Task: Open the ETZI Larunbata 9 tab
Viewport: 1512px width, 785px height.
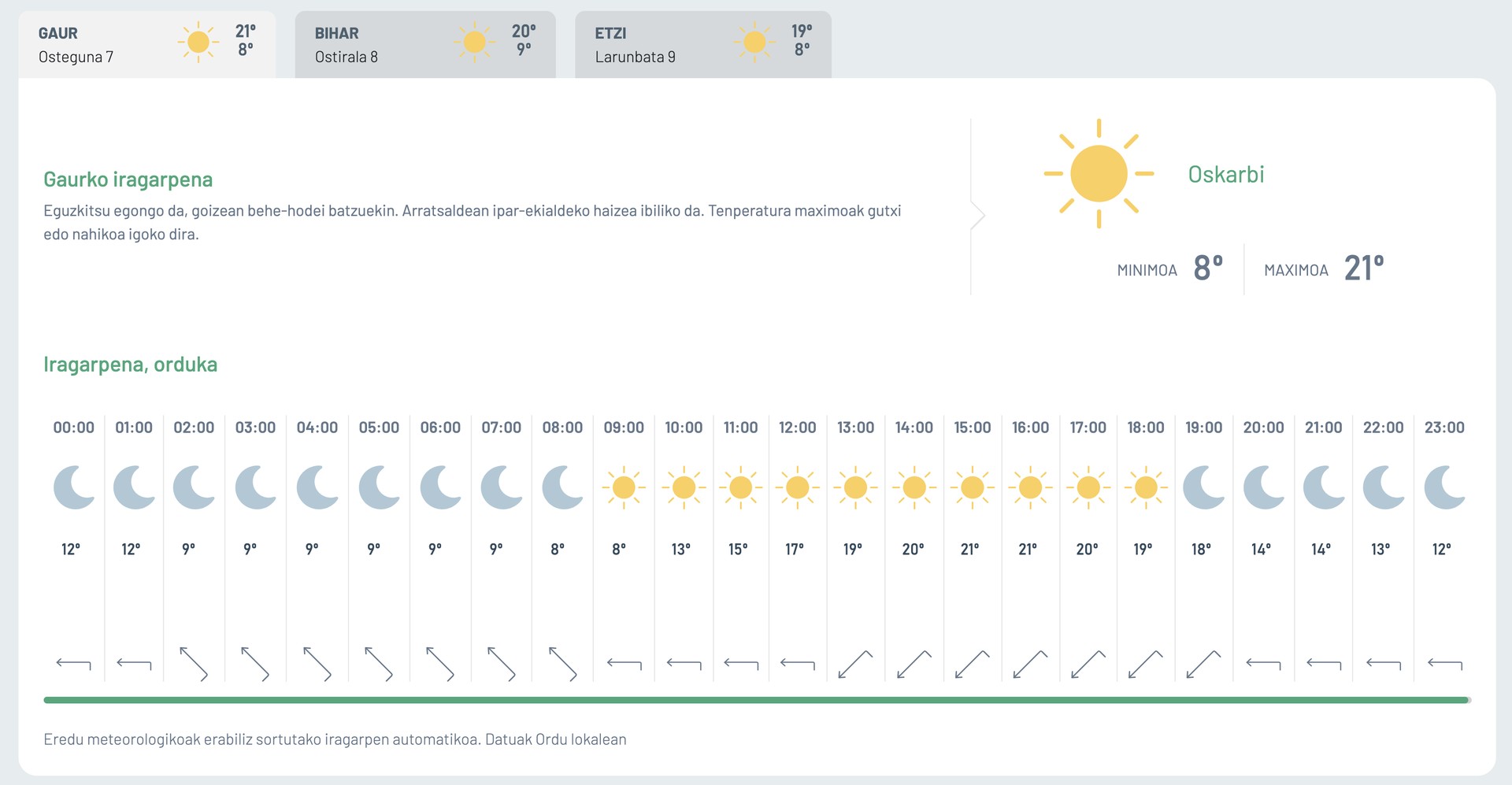Action: [x=703, y=44]
